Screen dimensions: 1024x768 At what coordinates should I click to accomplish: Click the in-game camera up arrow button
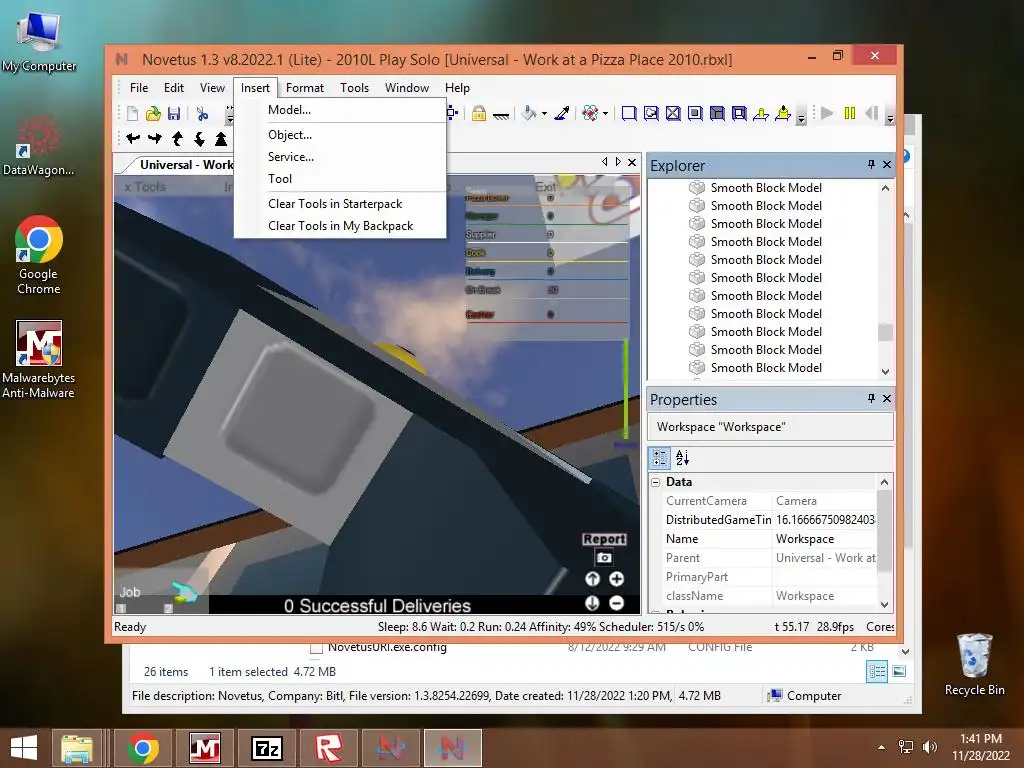click(592, 579)
